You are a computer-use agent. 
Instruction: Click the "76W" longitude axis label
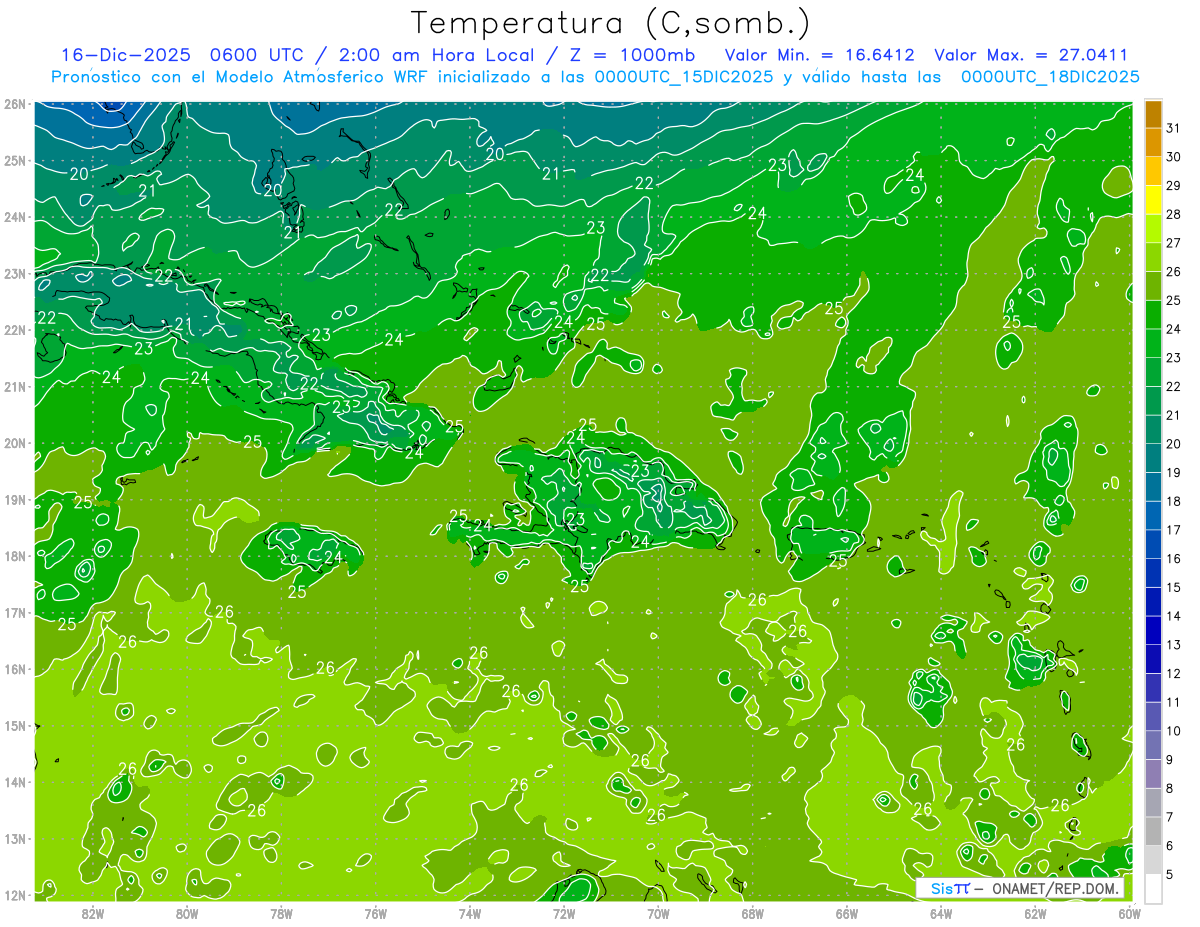click(x=375, y=913)
